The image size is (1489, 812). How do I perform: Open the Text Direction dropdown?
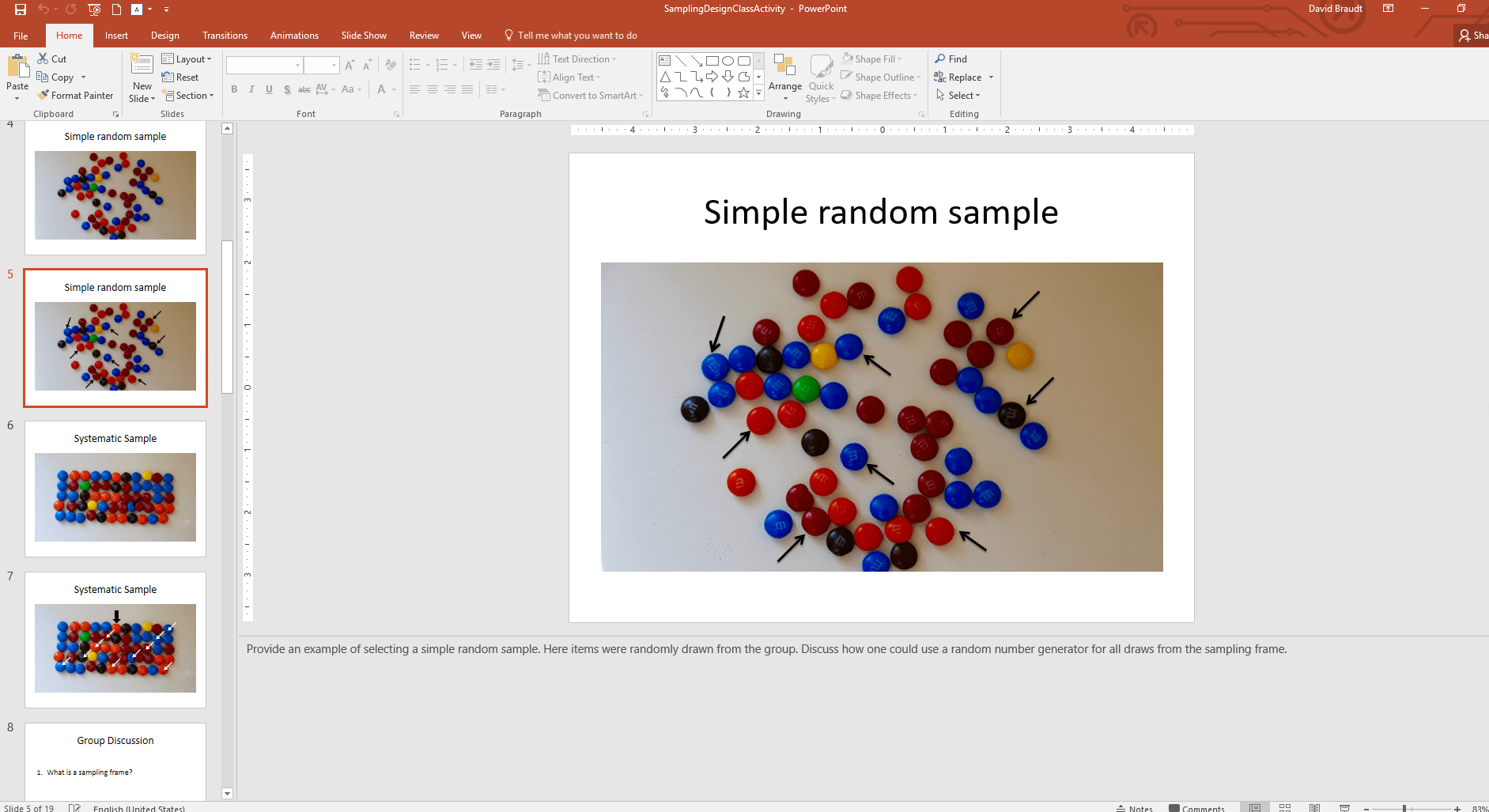[576, 59]
